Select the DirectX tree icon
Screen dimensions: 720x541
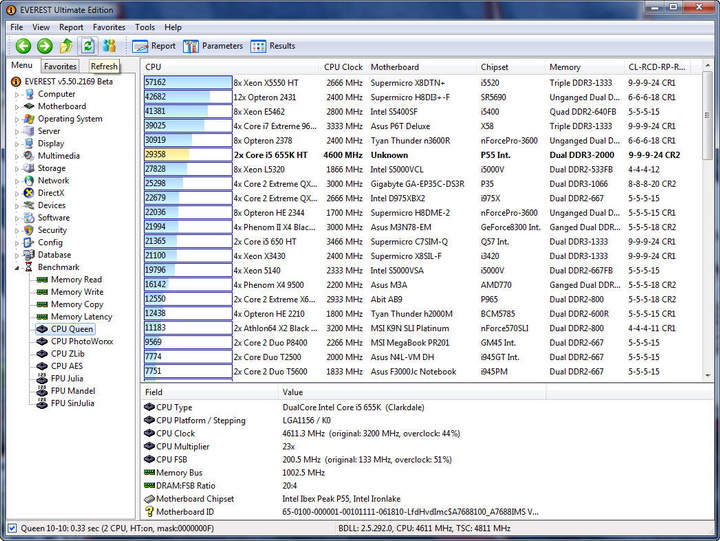coord(29,193)
